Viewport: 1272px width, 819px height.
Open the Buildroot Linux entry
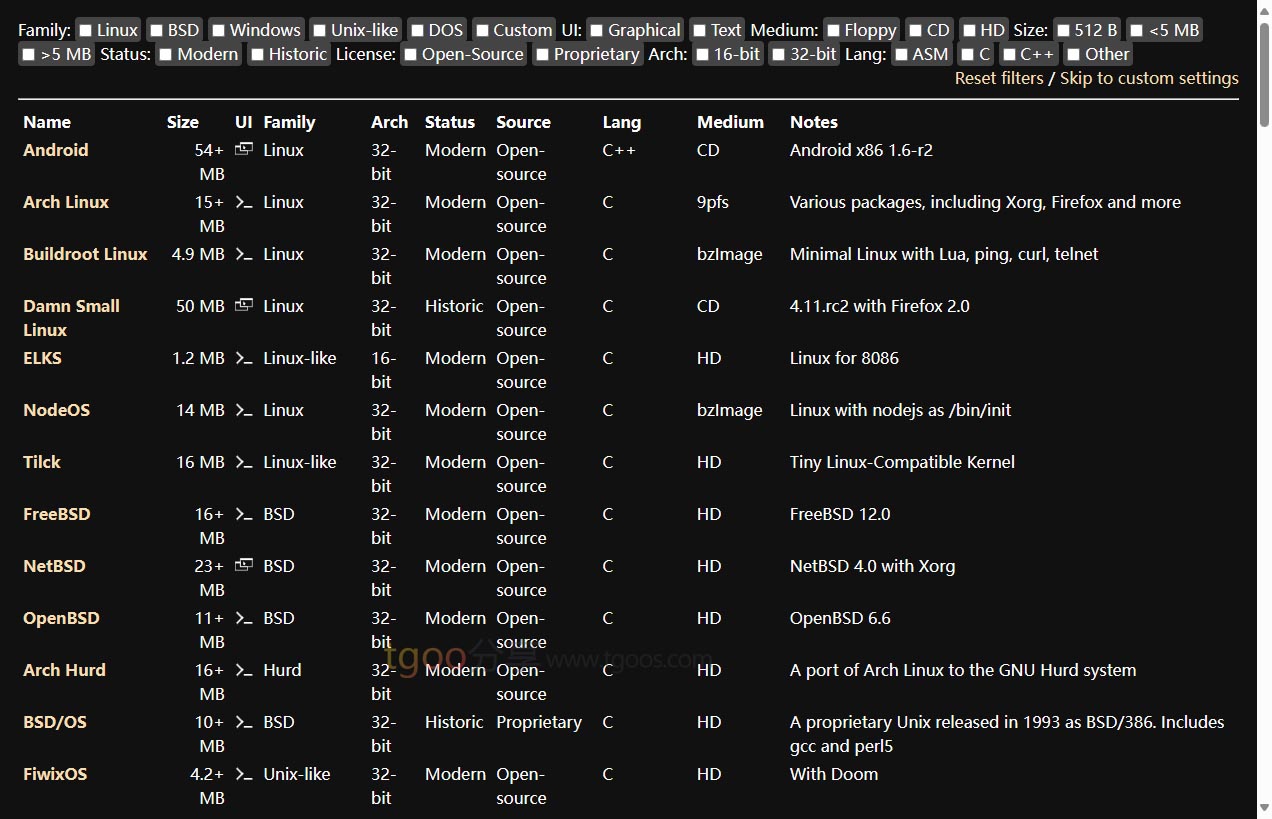[x=85, y=254]
